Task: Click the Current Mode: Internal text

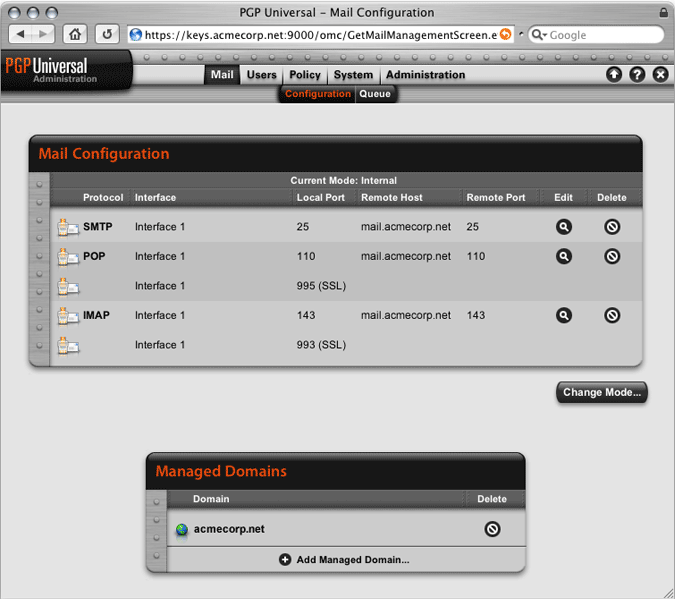Action: 344,180
